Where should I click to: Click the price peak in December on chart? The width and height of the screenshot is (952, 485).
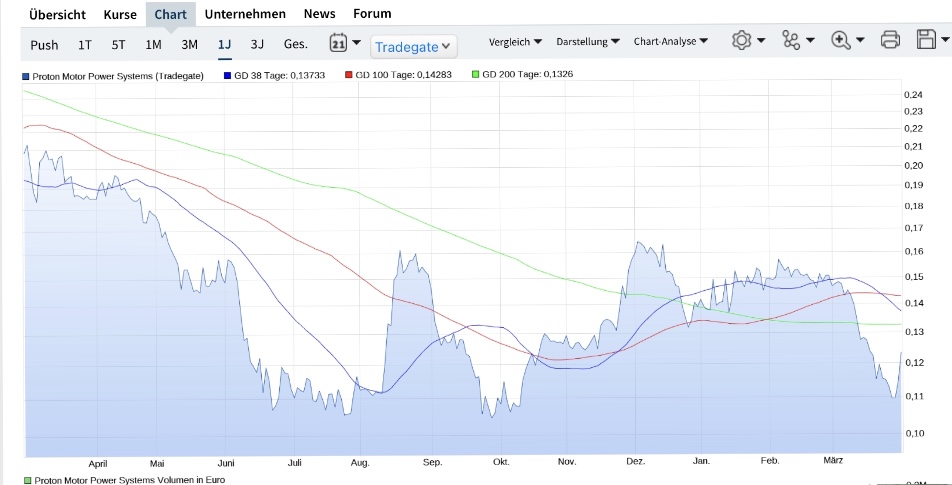click(639, 243)
